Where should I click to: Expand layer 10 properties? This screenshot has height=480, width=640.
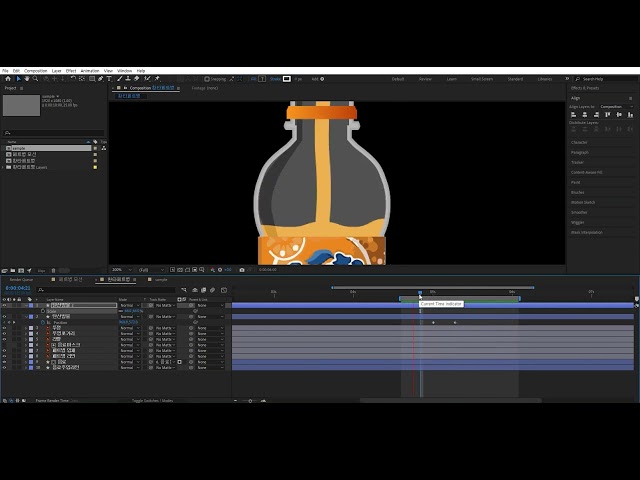coord(26,368)
